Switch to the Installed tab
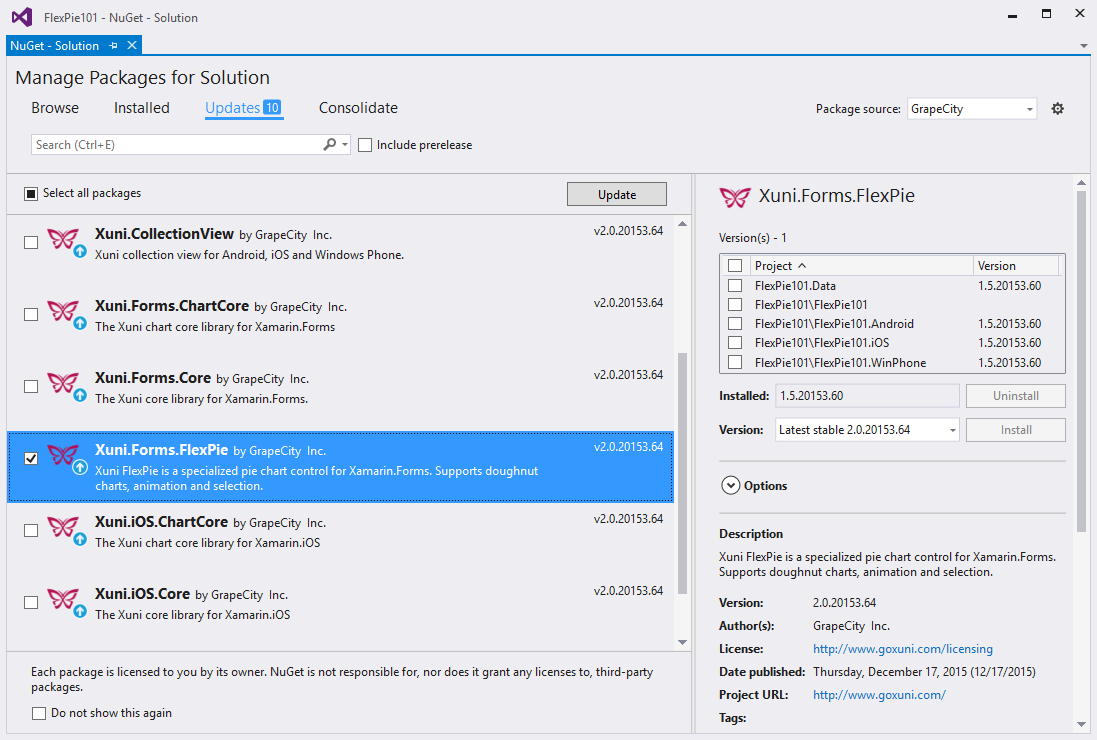 141,108
